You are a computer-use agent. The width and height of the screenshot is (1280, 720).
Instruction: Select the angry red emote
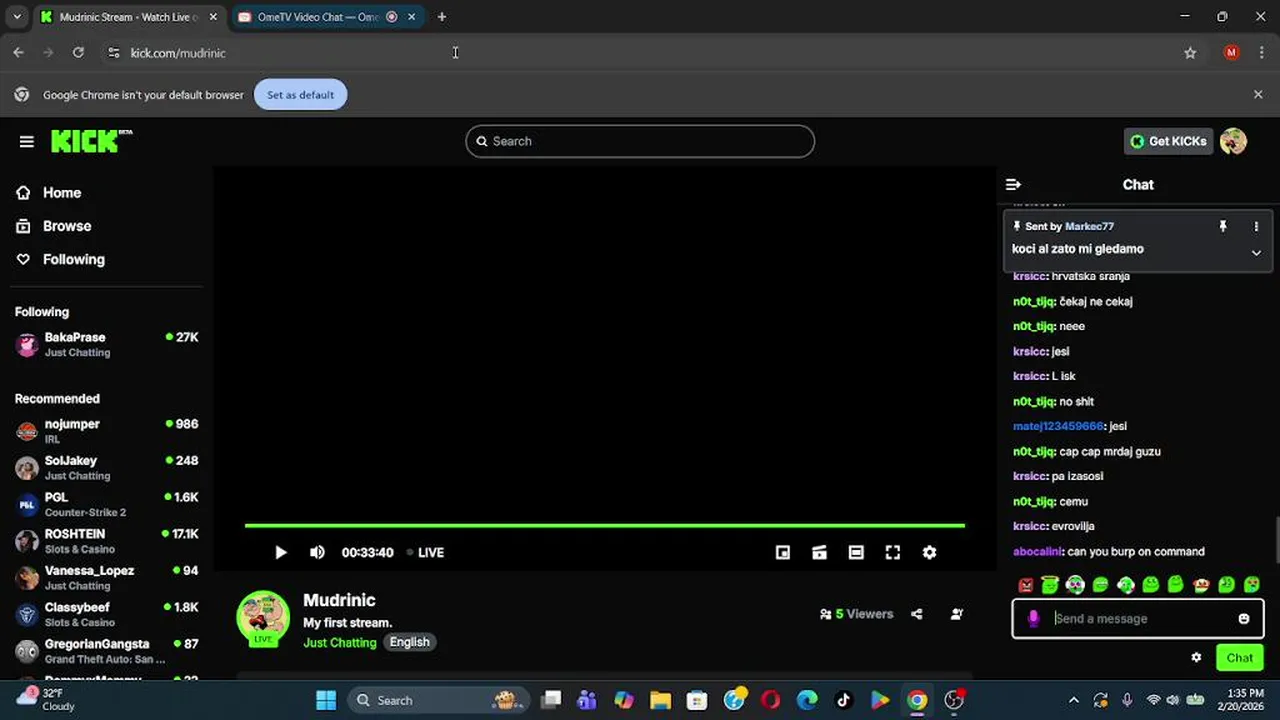[x=1025, y=585]
